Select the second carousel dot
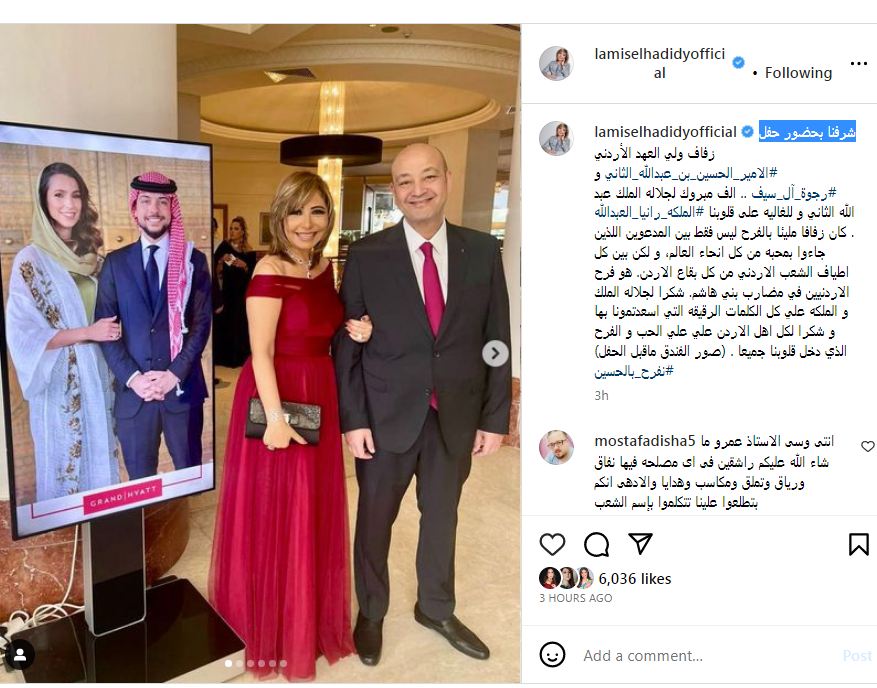877x688 pixels. point(239,663)
